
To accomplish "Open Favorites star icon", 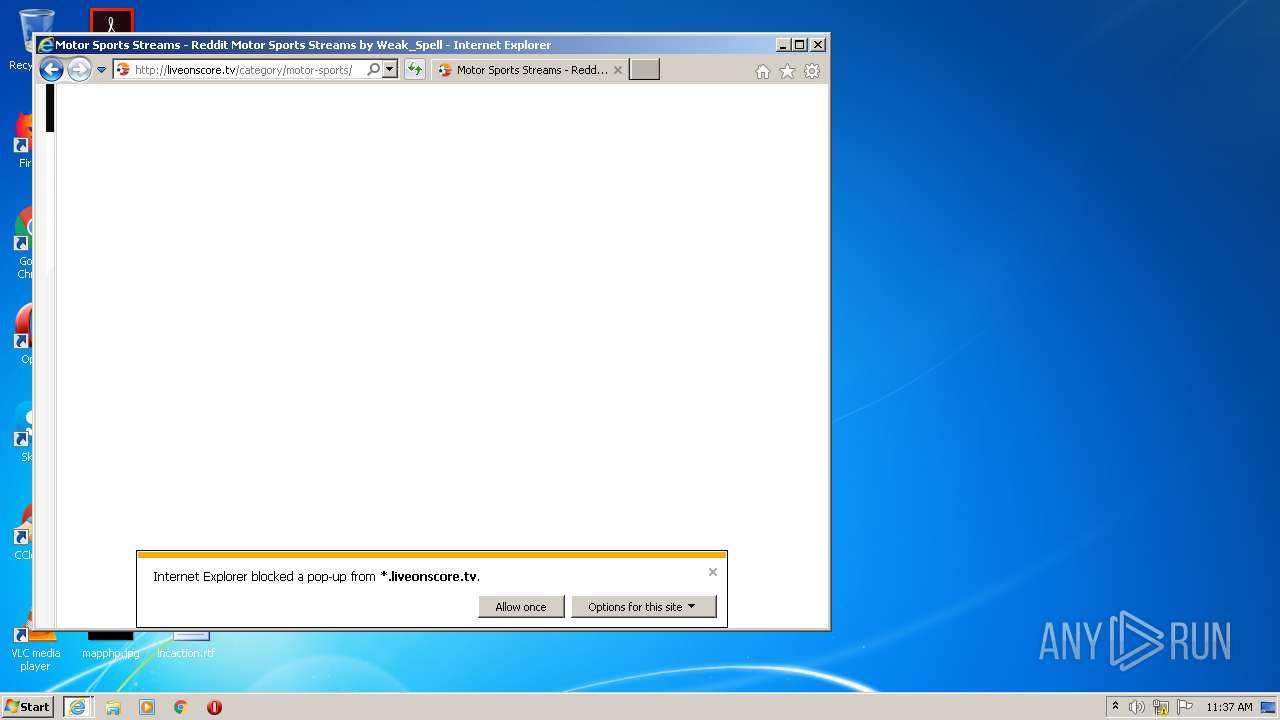I will point(787,71).
